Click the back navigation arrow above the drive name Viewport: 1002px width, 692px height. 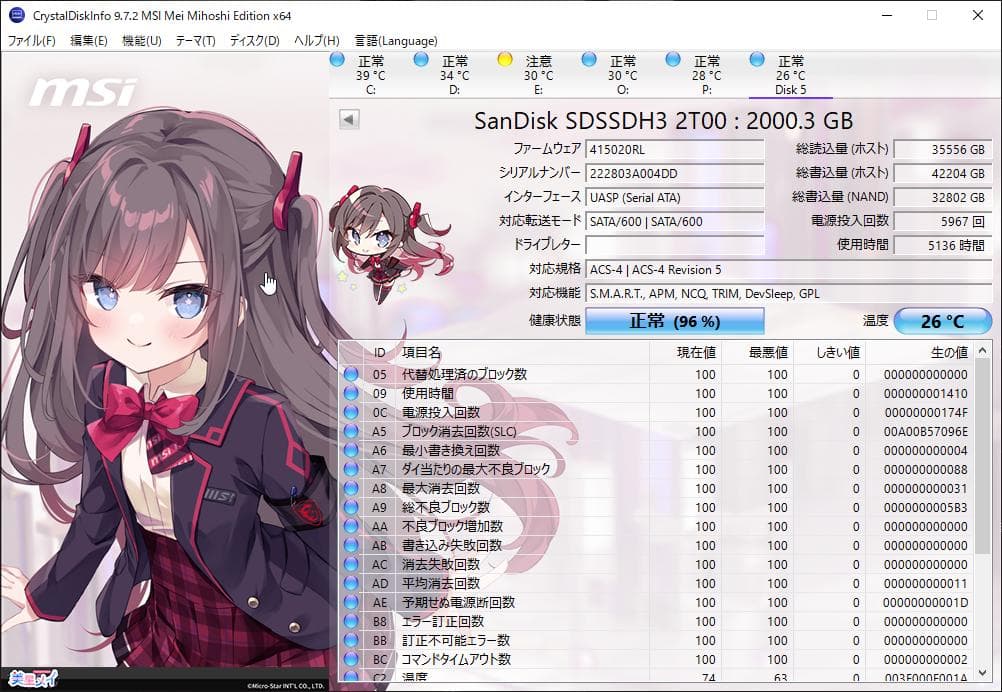click(347, 118)
